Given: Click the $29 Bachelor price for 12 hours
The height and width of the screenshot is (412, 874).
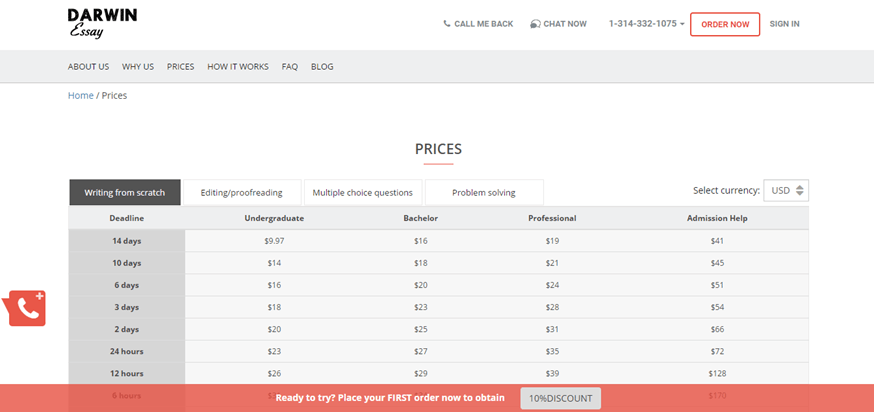Looking at the screenshot, I should tap(421, 374).
